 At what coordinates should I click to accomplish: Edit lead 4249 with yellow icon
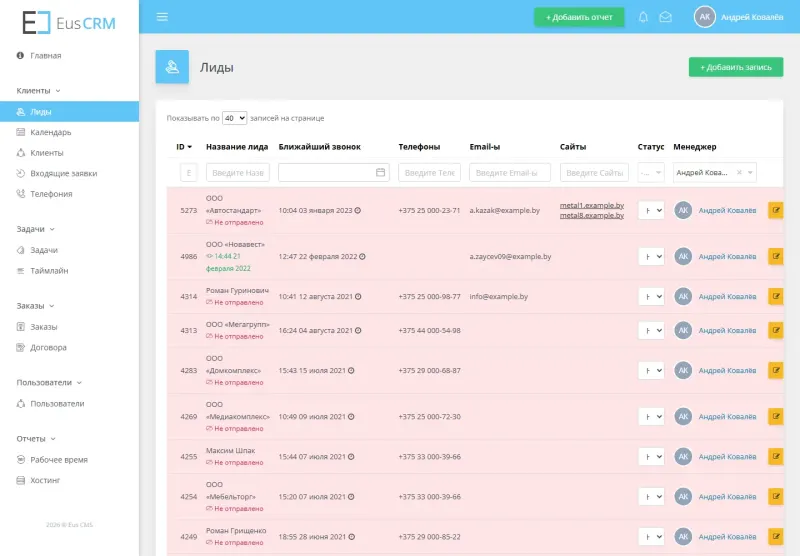coord(776,537)
